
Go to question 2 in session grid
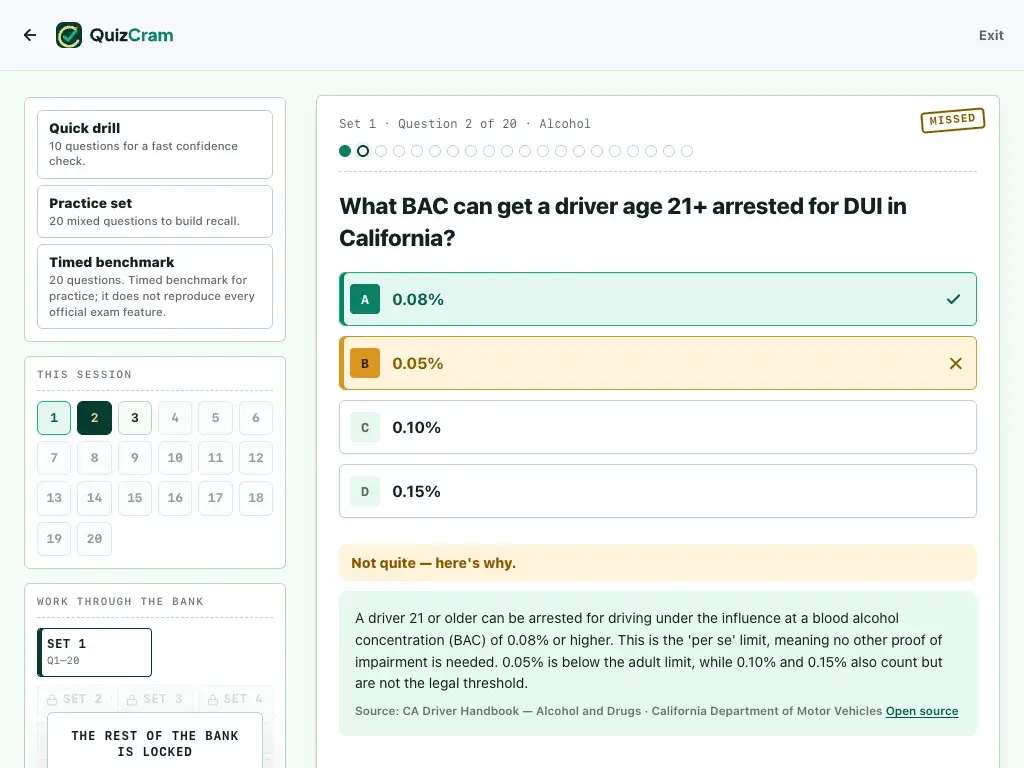(x=95, y=418)
